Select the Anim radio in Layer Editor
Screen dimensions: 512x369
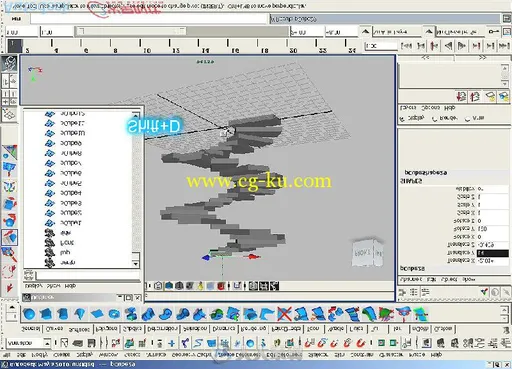click(x=467, y=118)
